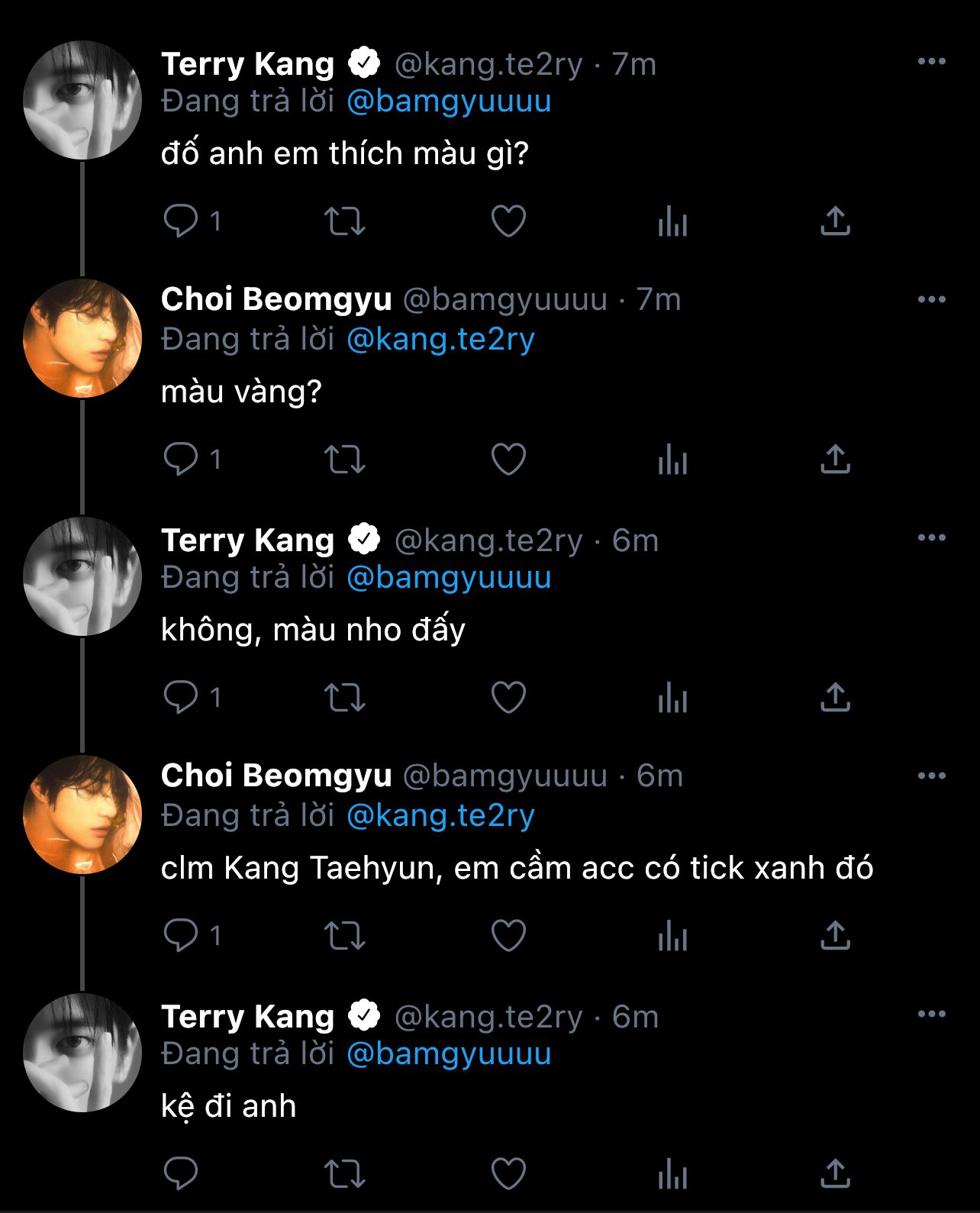
Task: View analytics of the "kệ đi anh" tweet
Action: pyautogui.click(x=672, y=1174)
